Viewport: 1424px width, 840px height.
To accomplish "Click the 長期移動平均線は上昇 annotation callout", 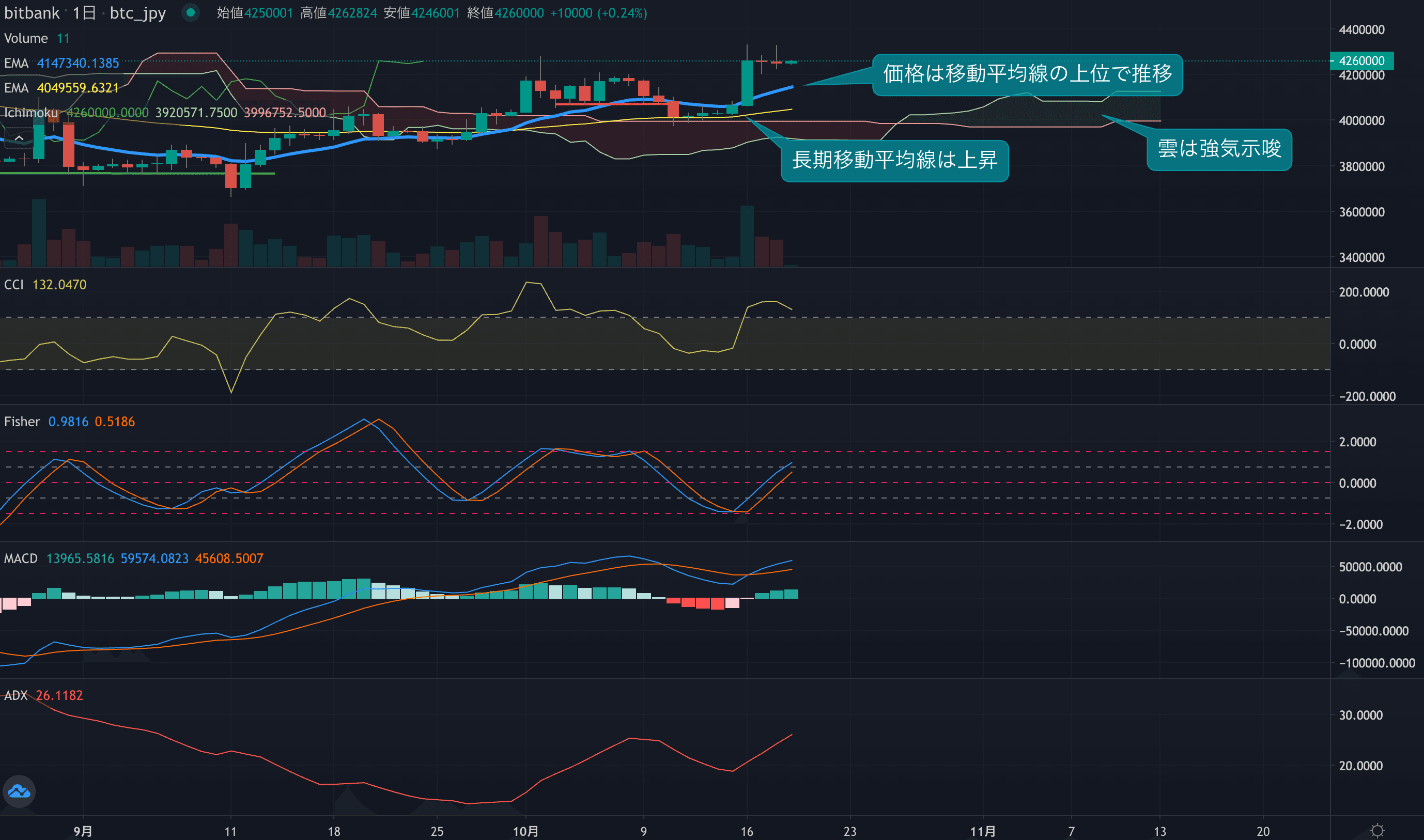I will click(894, 161).
